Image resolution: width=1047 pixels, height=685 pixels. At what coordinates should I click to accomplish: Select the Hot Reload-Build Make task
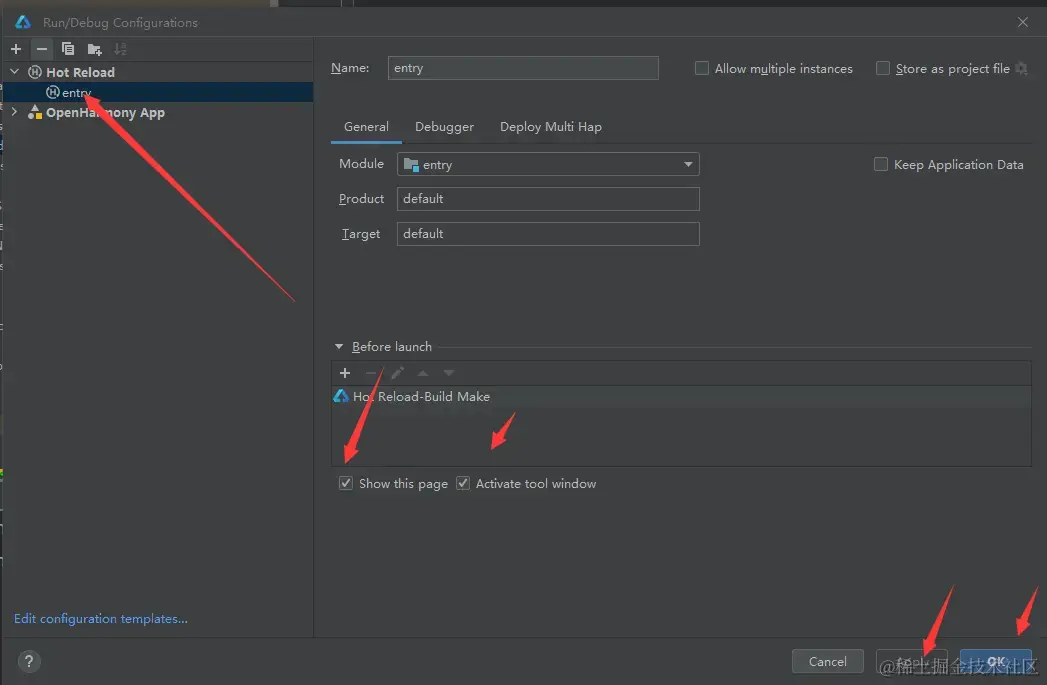click(x=681, y=397)
